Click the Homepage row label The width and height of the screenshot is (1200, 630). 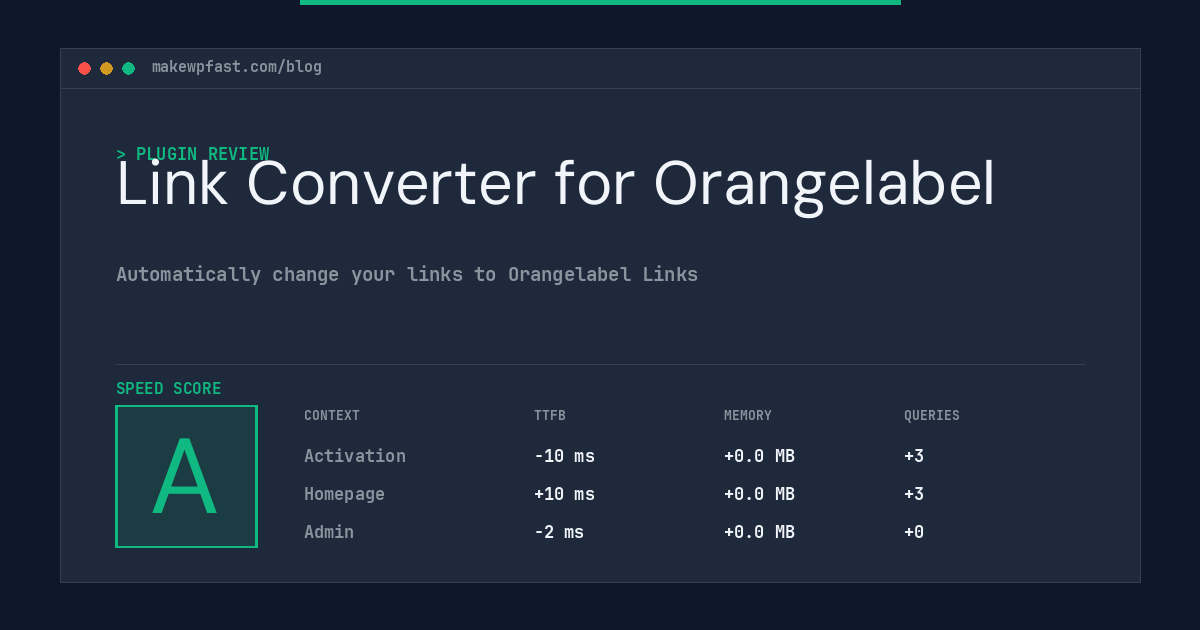point(344,494)
